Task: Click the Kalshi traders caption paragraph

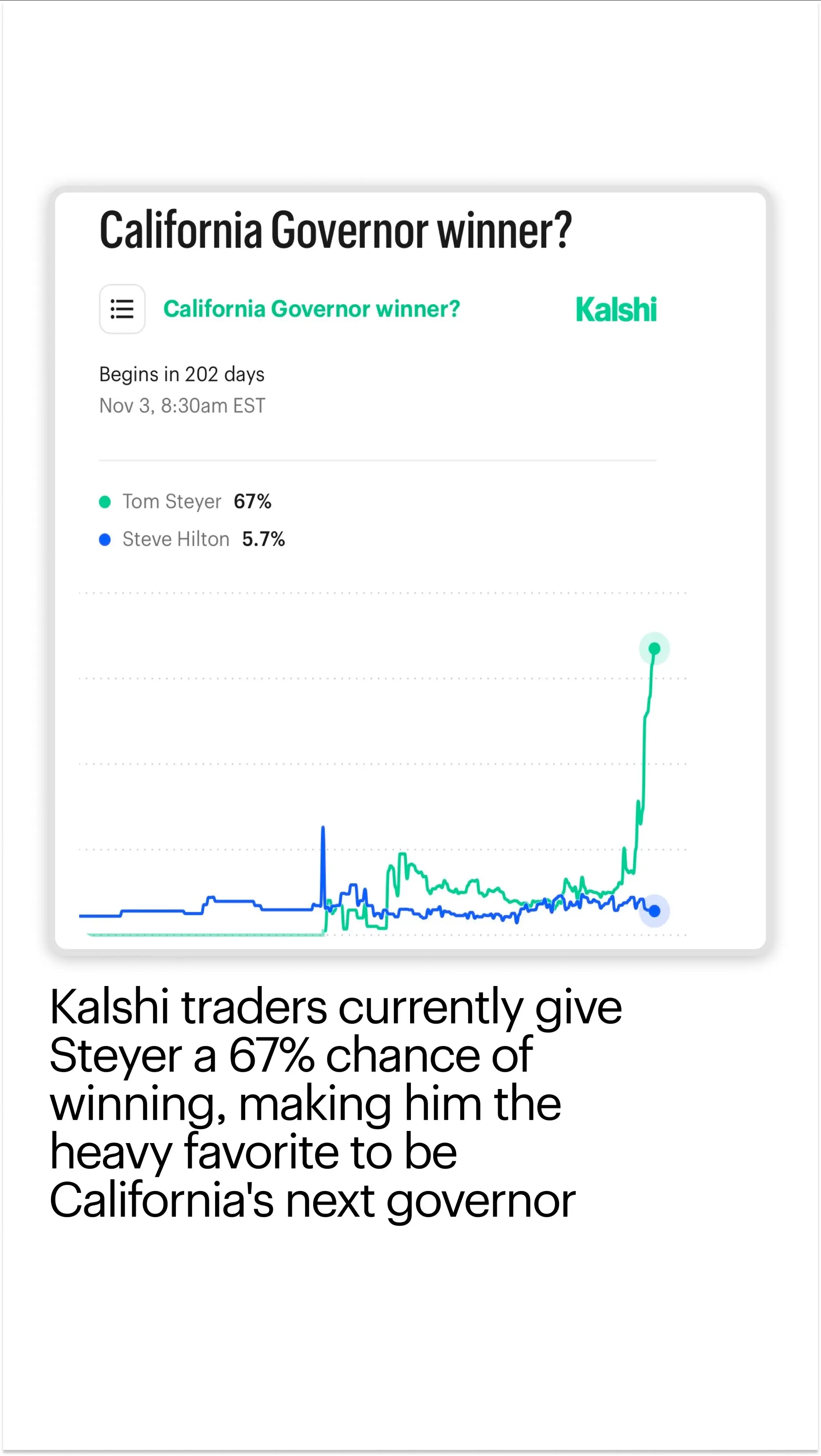Action: (x=336, y=1103)
